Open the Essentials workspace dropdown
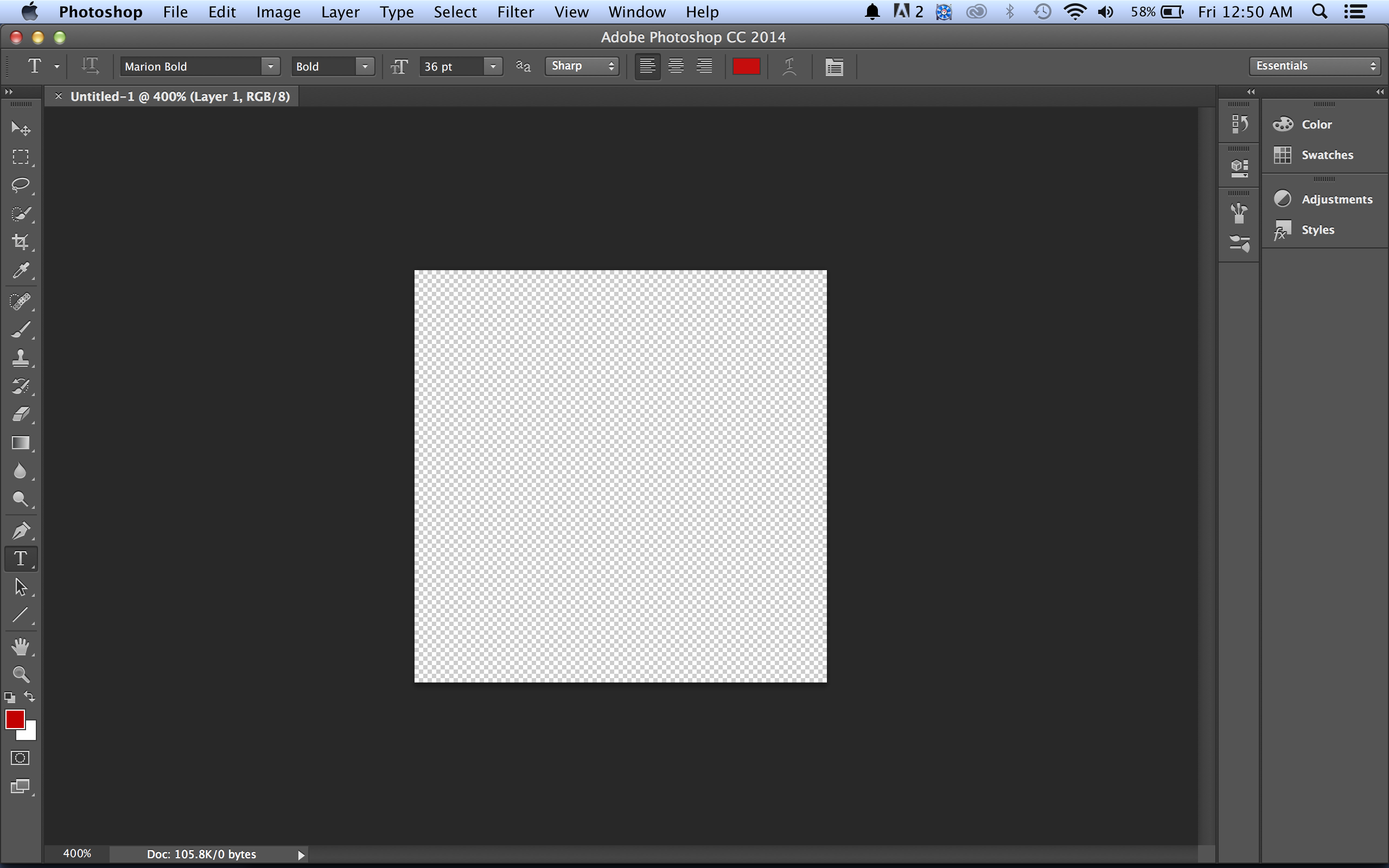The width and height of the screenshot is (1389, 868). click(x=1314, y=66)
